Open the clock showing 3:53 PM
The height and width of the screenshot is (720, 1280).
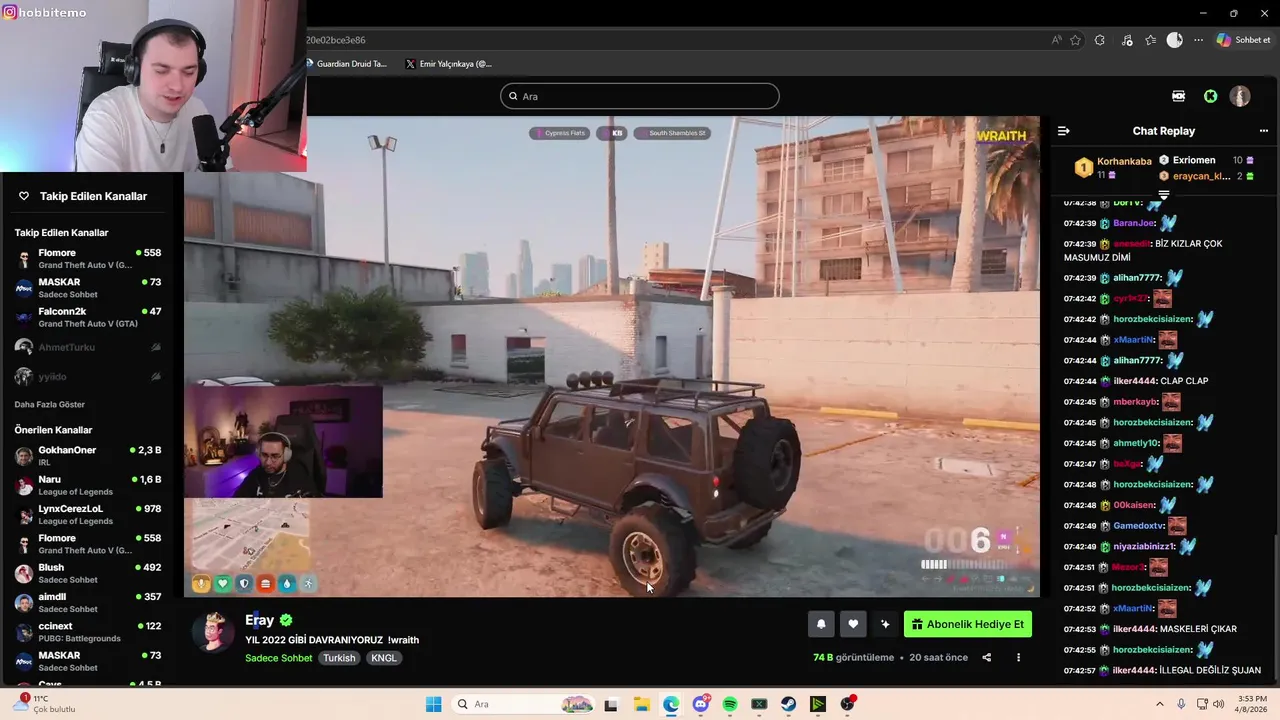click(x=1252, y=704)
